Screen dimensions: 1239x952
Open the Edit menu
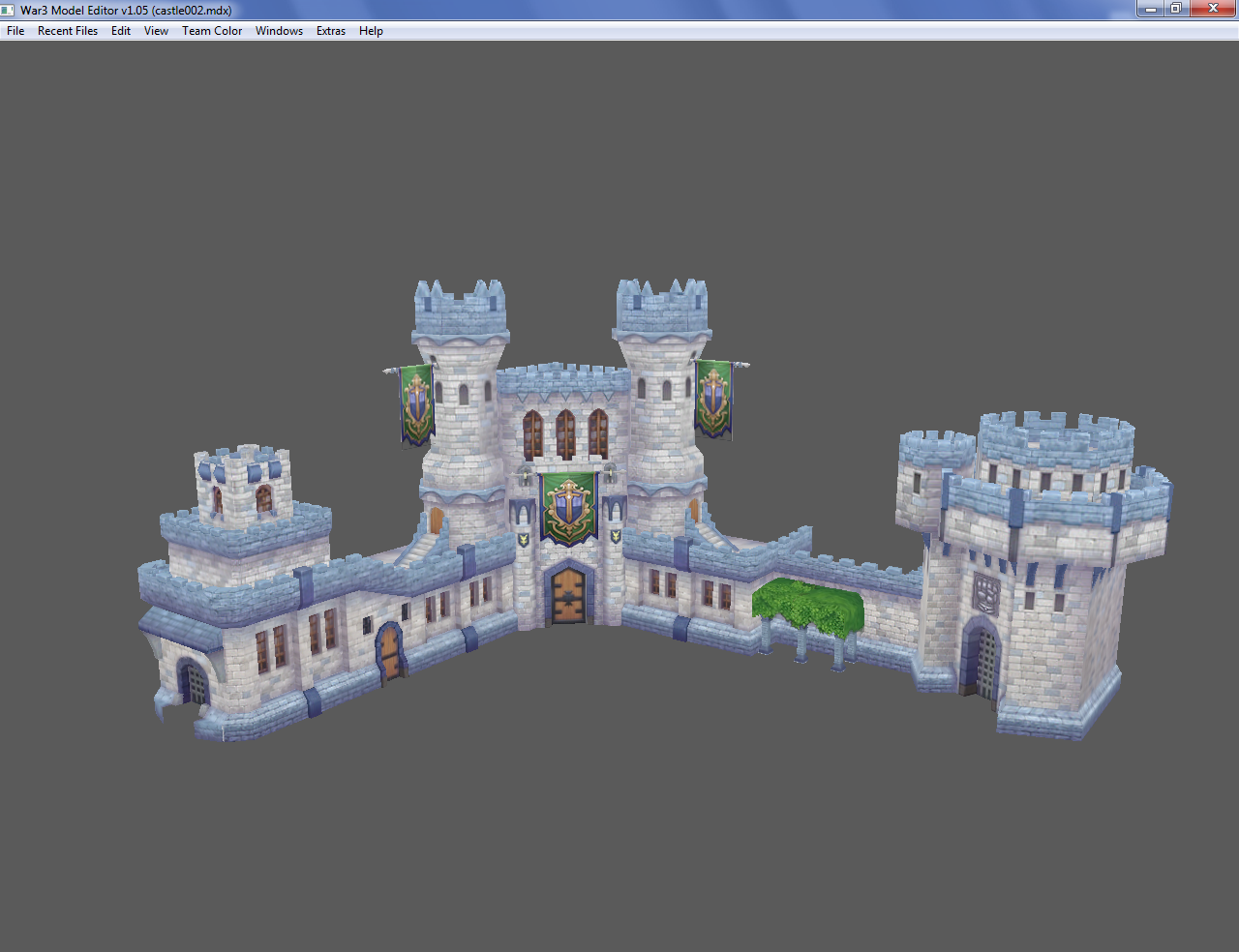click(x=121, y=31)
